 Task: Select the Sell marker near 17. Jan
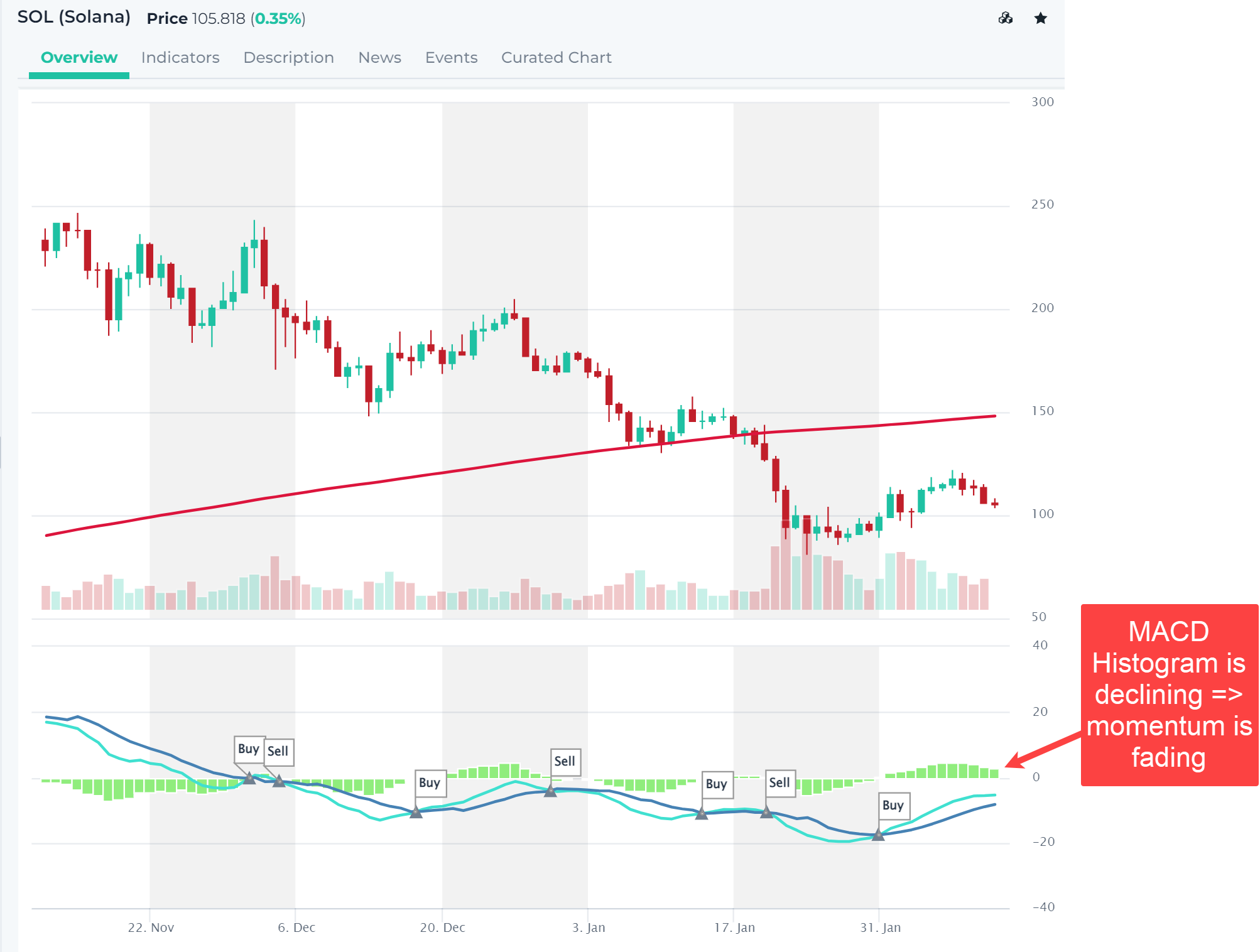[779, 783]
